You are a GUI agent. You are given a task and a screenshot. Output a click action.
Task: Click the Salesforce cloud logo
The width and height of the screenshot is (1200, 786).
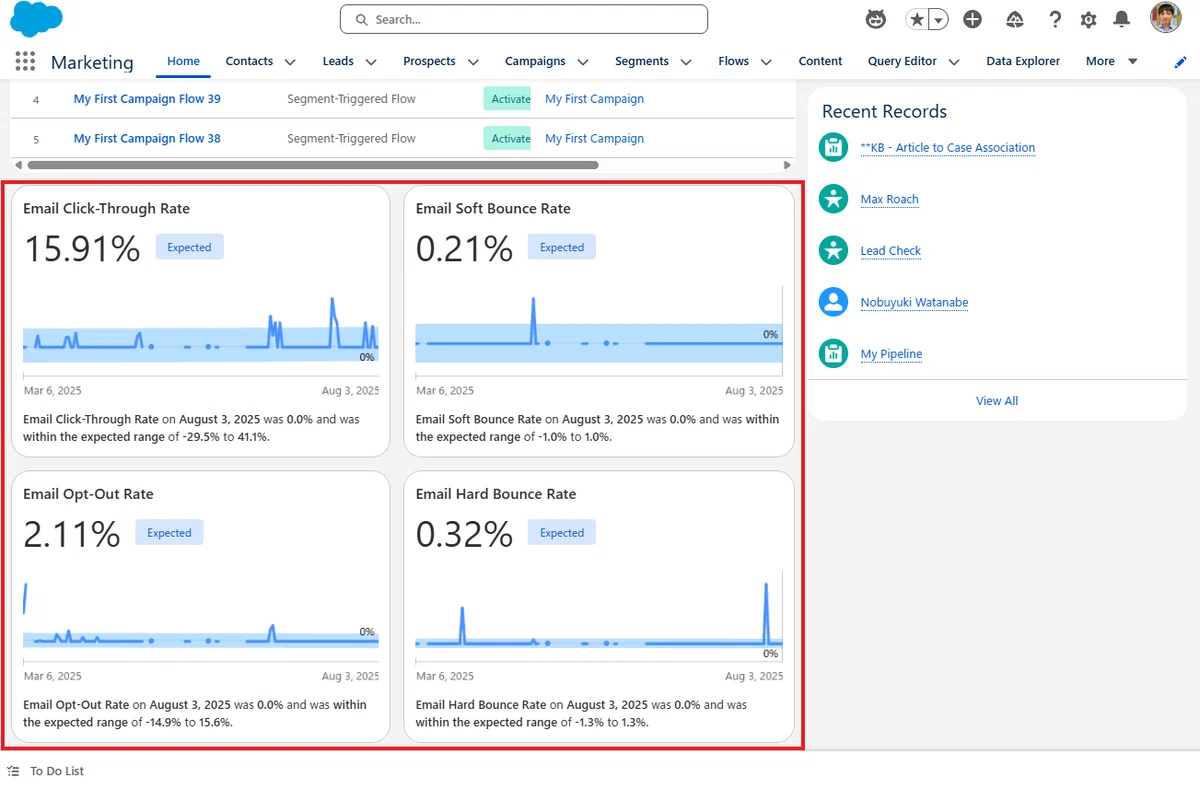35,19
